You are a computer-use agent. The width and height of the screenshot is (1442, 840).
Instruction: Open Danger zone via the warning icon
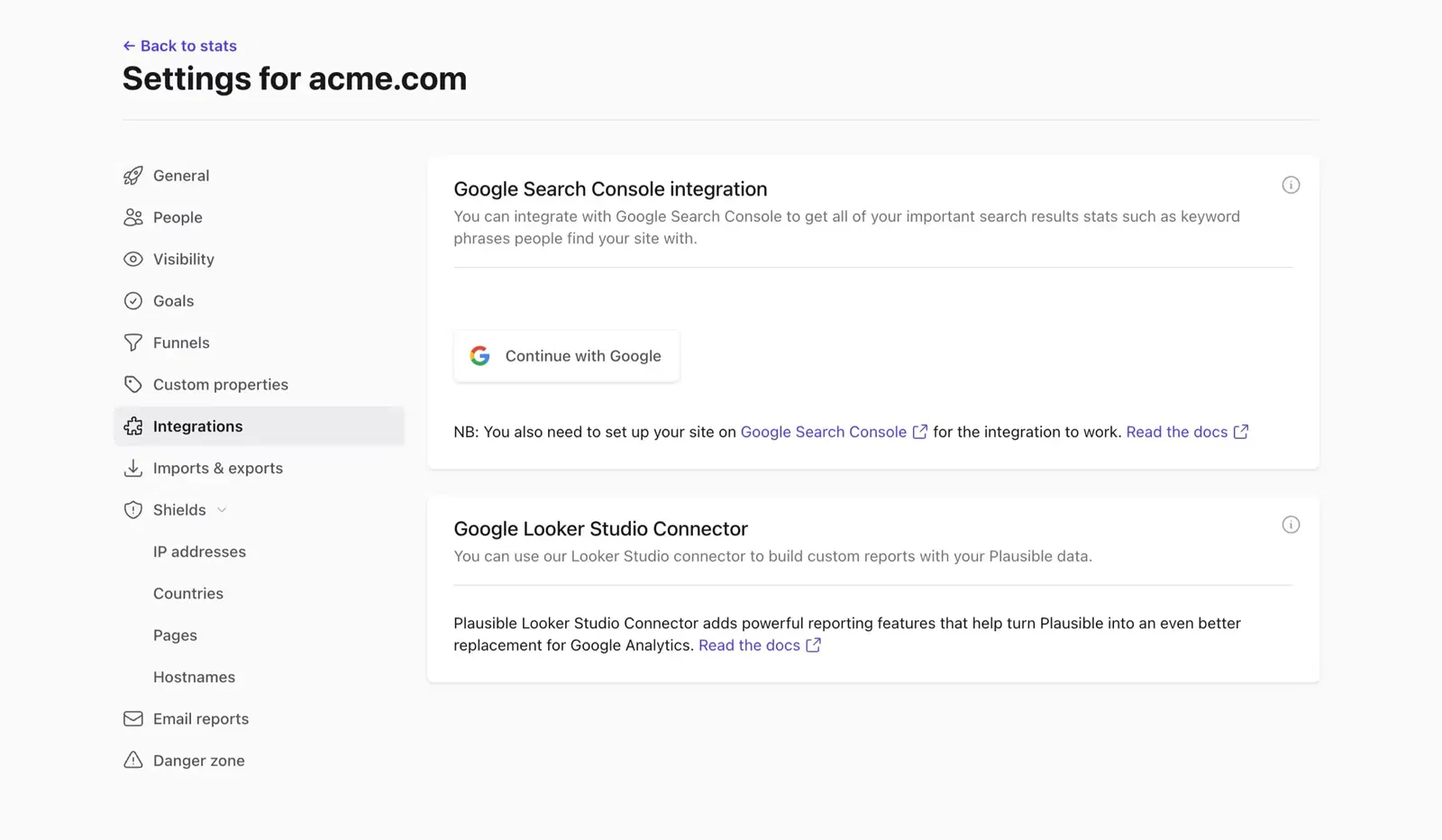coord(132,760)
